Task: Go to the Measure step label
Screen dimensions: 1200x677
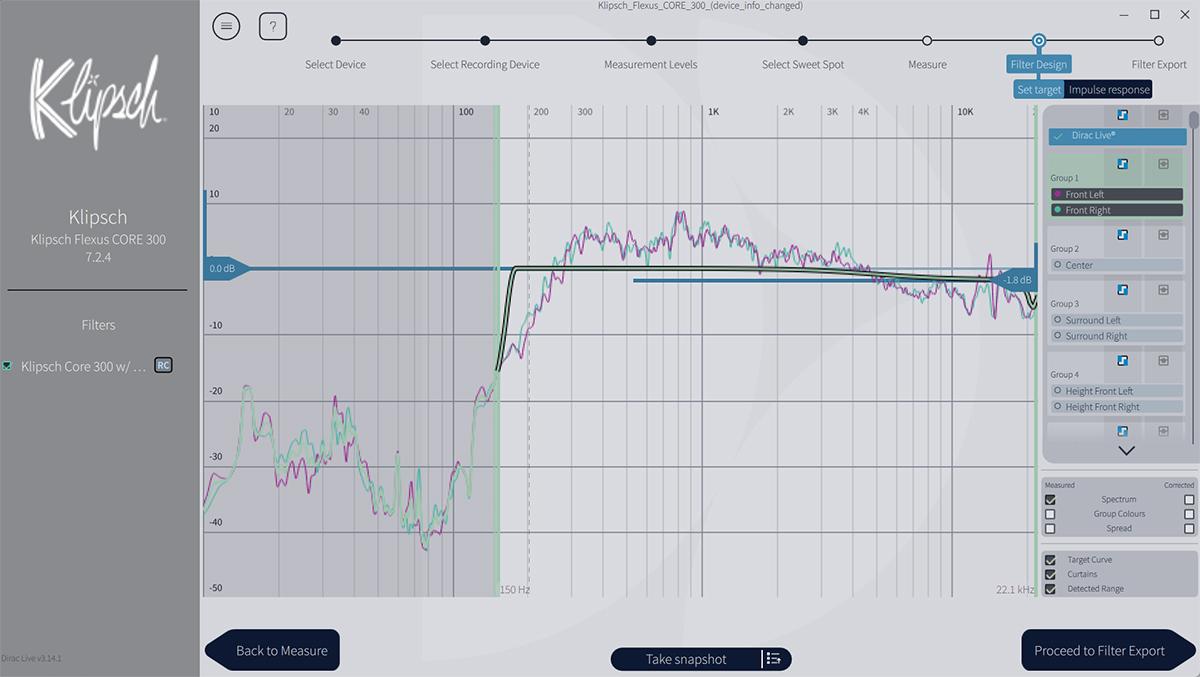Action: click(927, 64)
